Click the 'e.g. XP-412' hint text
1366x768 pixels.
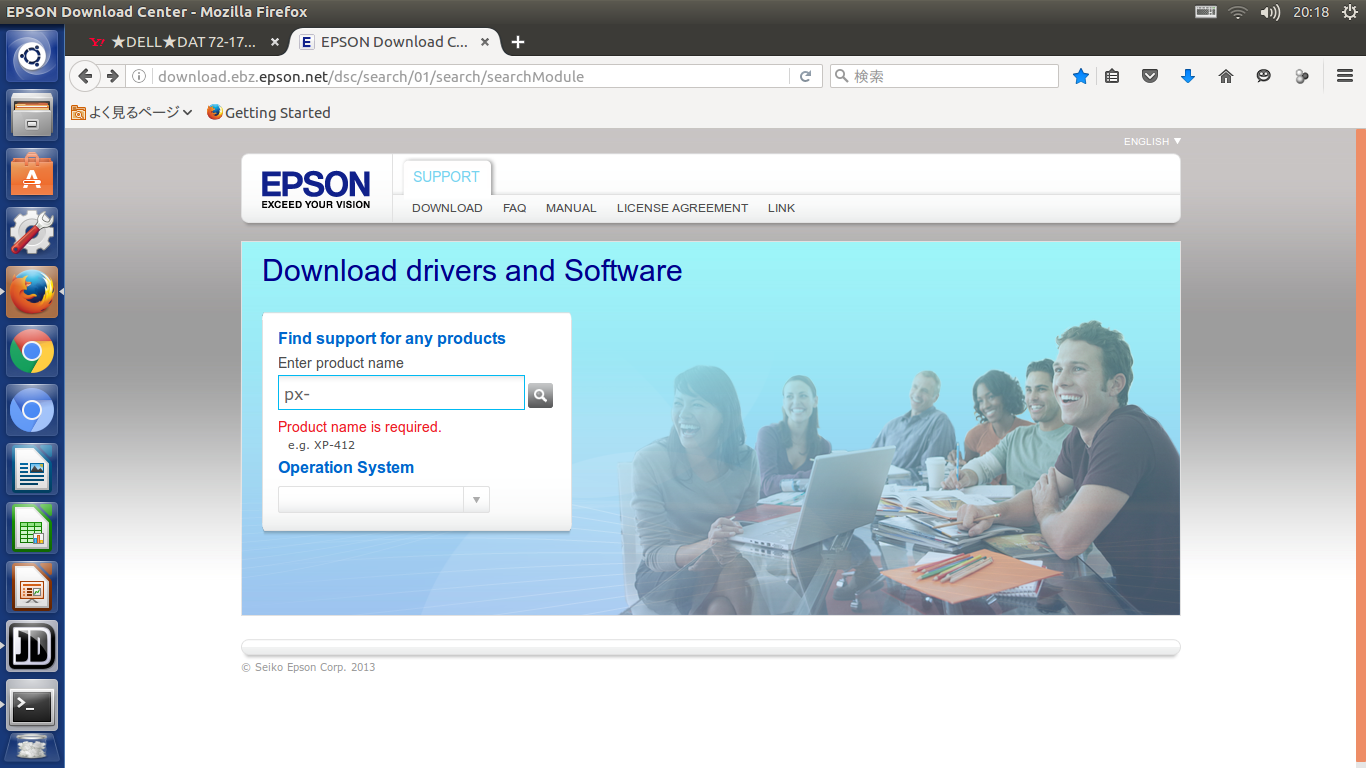click(321, 445)
